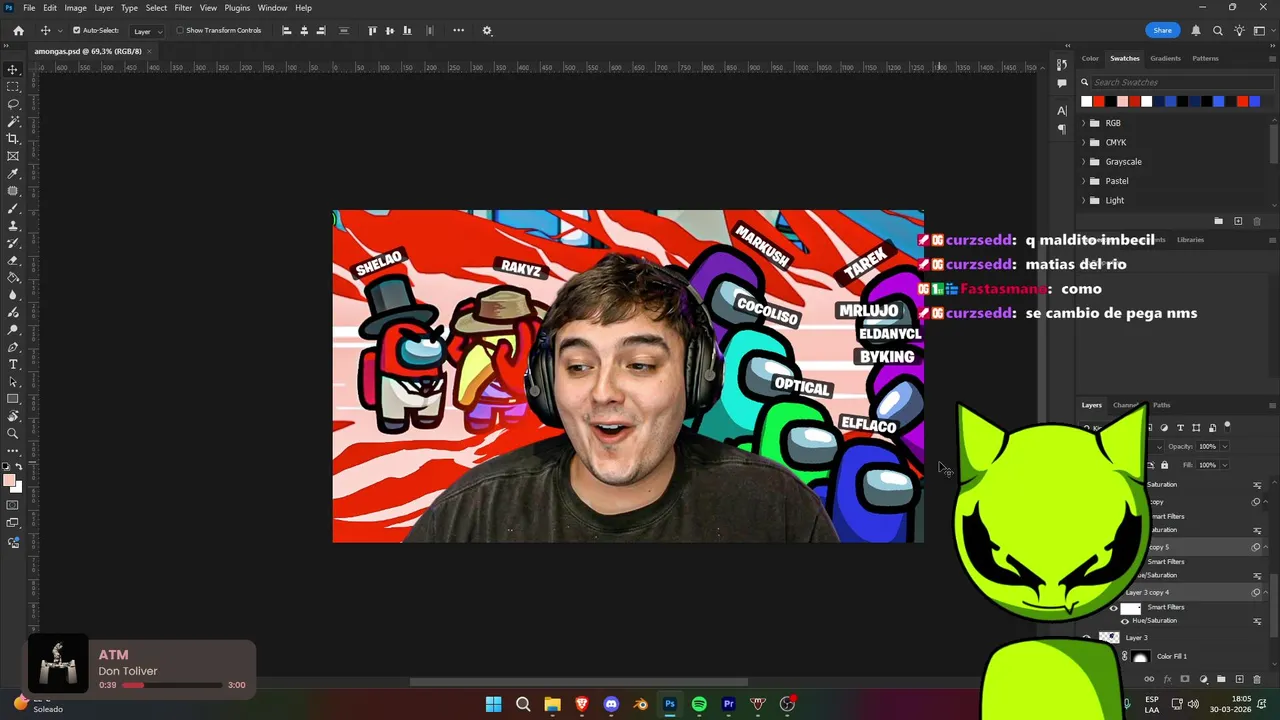Select the Lasso tool

pyautogui.click(x=13, y=104)
